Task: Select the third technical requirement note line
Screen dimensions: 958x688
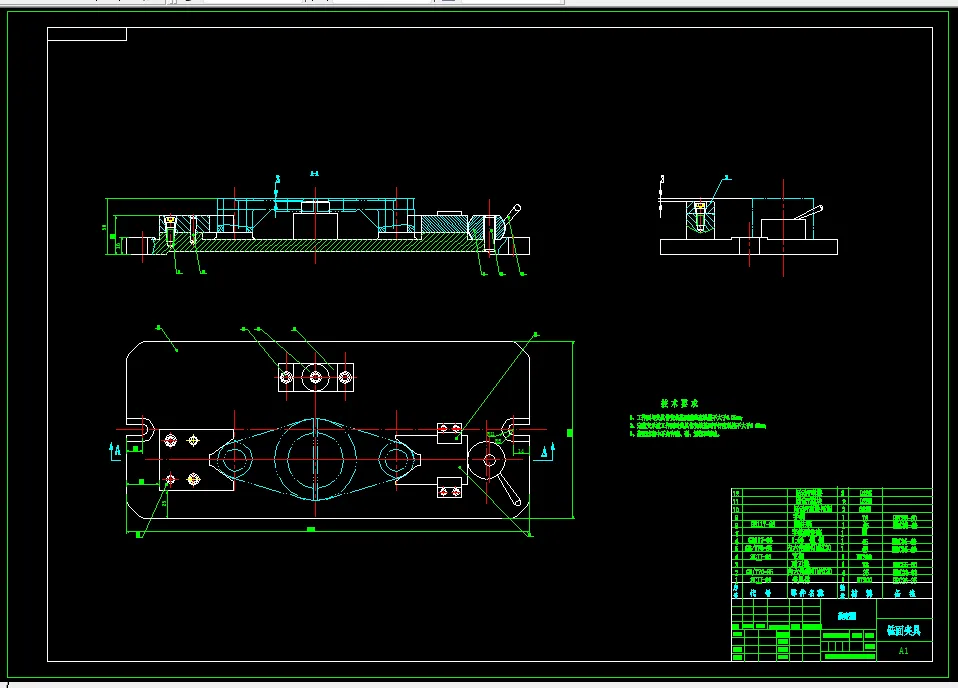Action: tap(675, 434)
